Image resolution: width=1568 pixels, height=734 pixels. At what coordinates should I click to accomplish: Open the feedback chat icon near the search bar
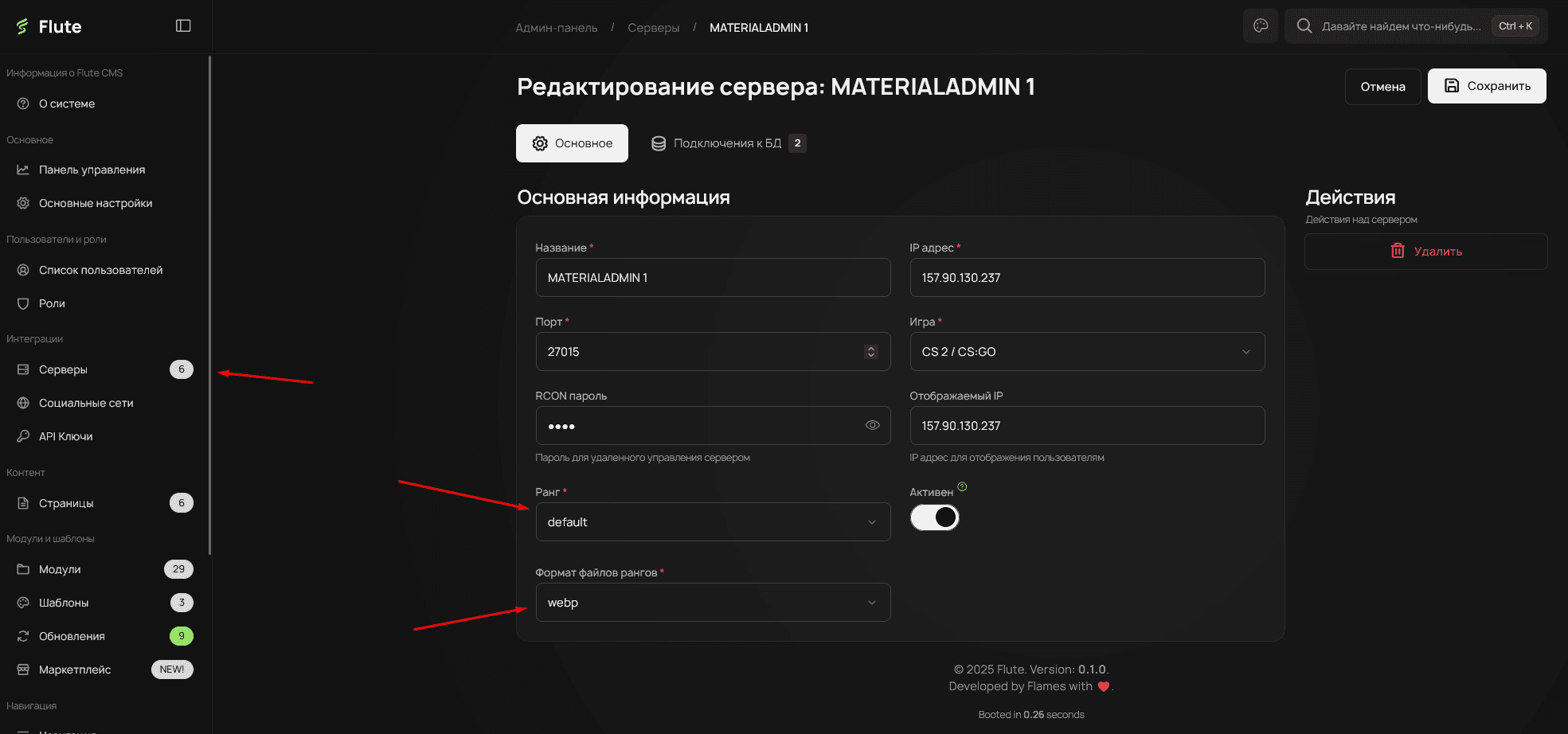(x=1261, y=25)
